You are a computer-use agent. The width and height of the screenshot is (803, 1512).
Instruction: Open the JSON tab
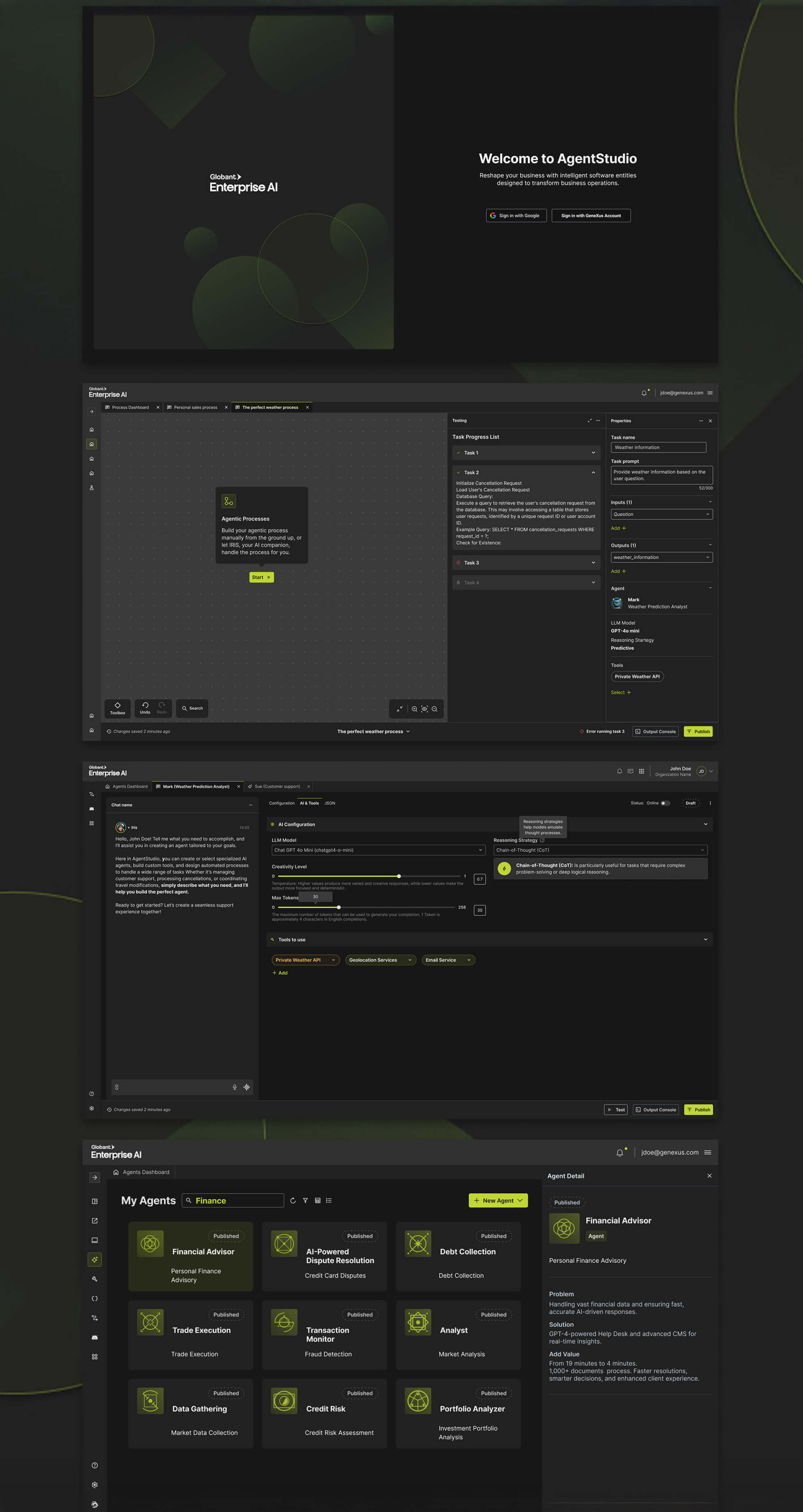click(330, 803)
